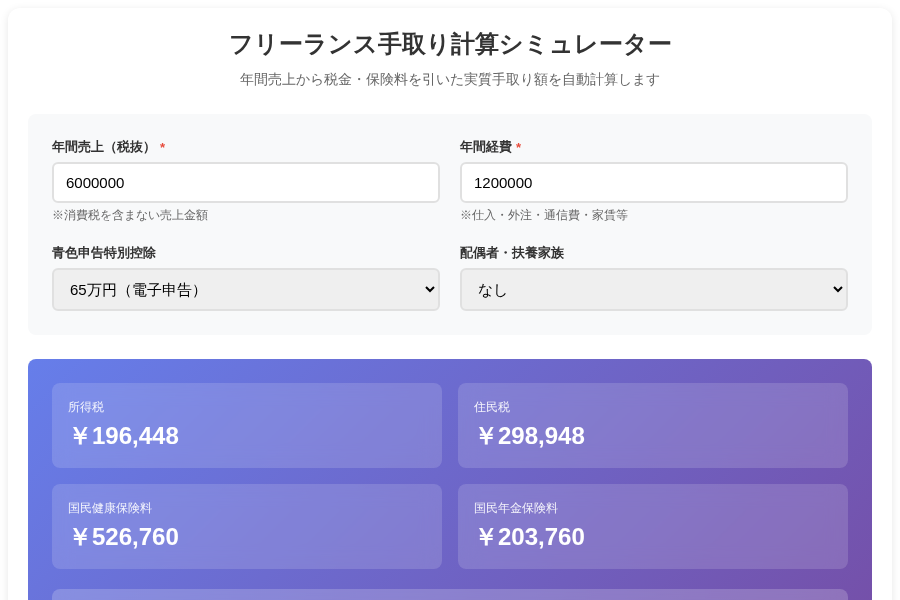
Task: Click the hint ※仕入・外注・通信費・家賃等
Action: pos(544,215)
